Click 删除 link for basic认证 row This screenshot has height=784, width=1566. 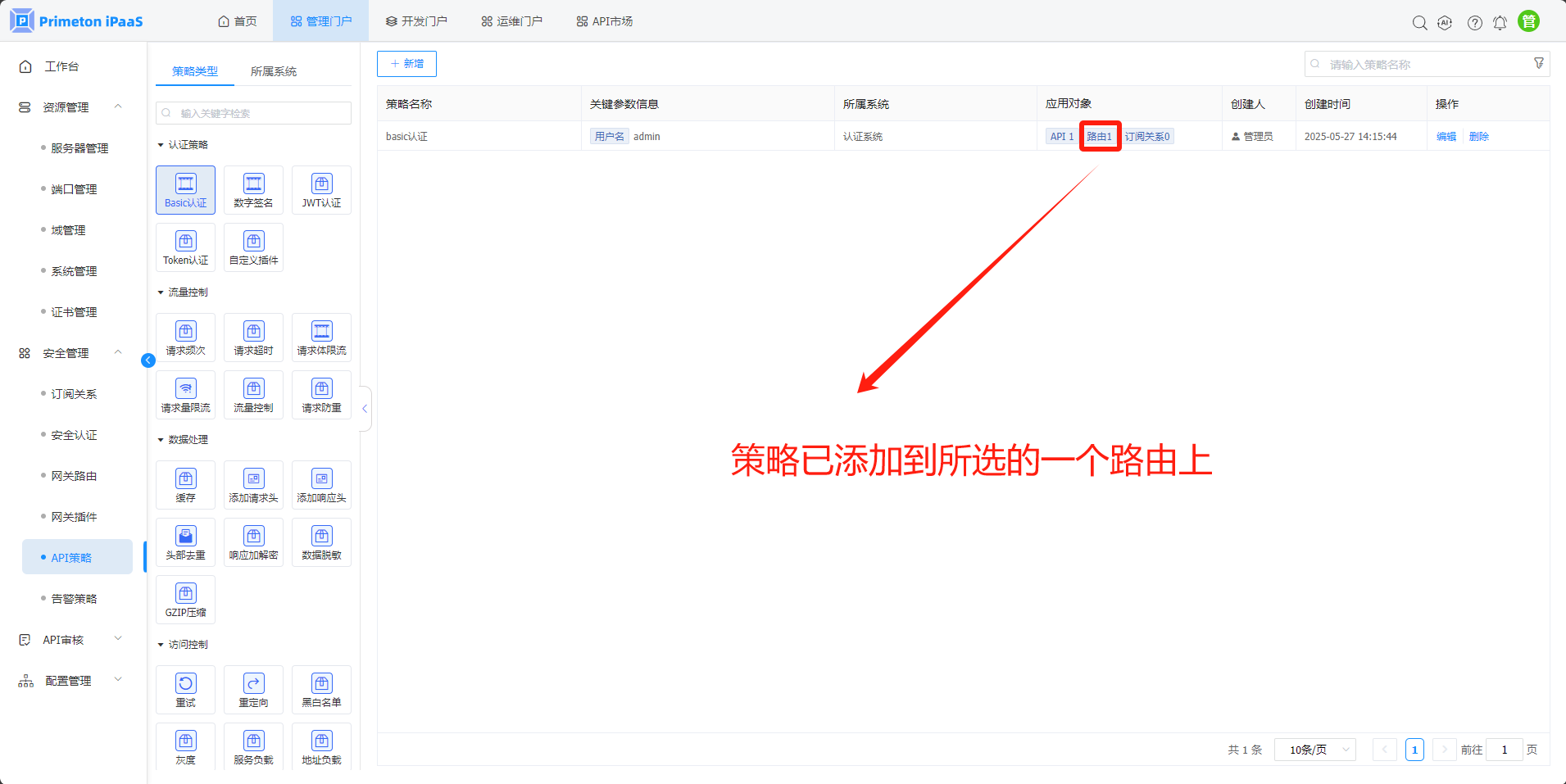tap(1478, 137)
